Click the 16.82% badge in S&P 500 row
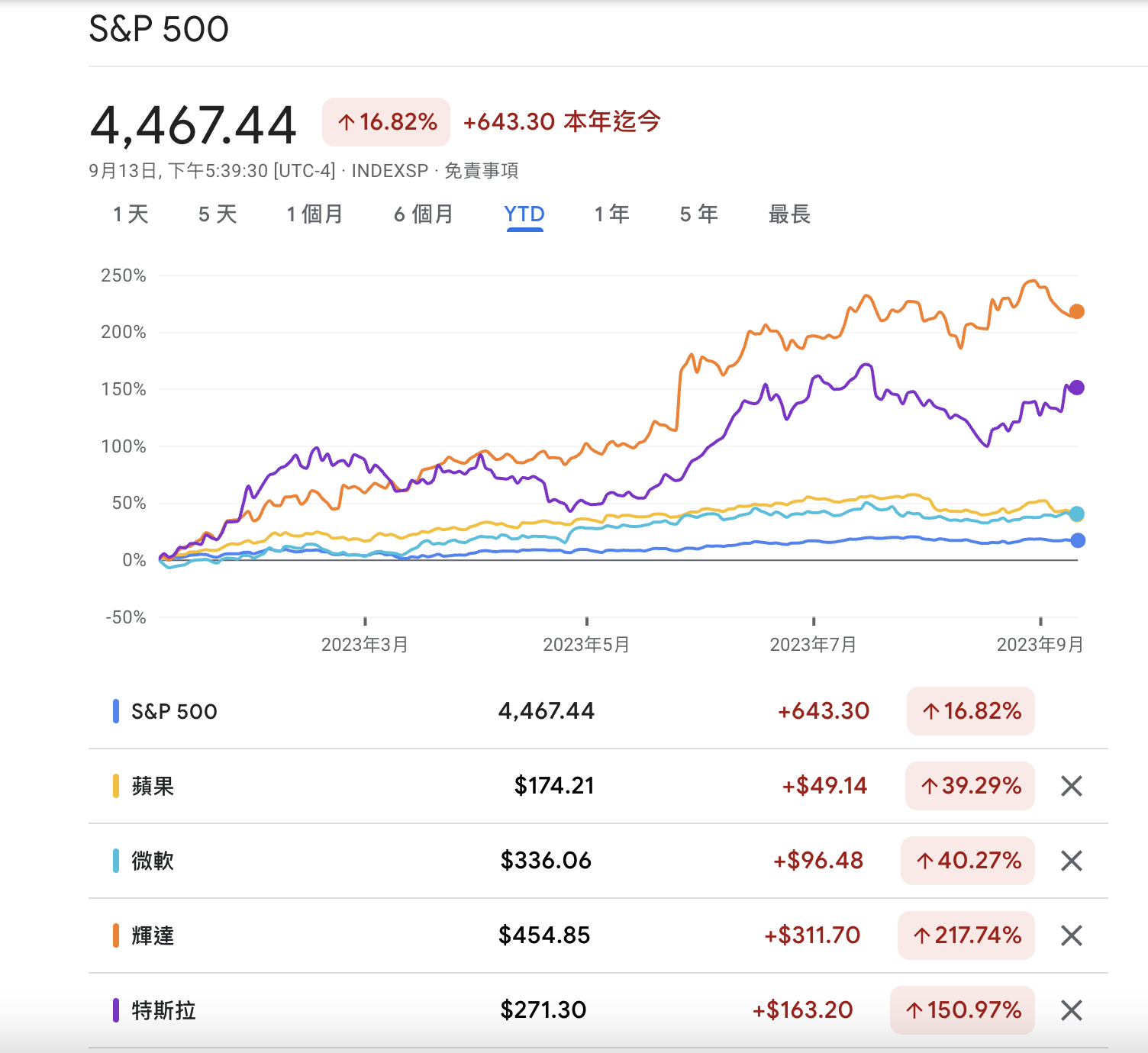 (971, 711)
